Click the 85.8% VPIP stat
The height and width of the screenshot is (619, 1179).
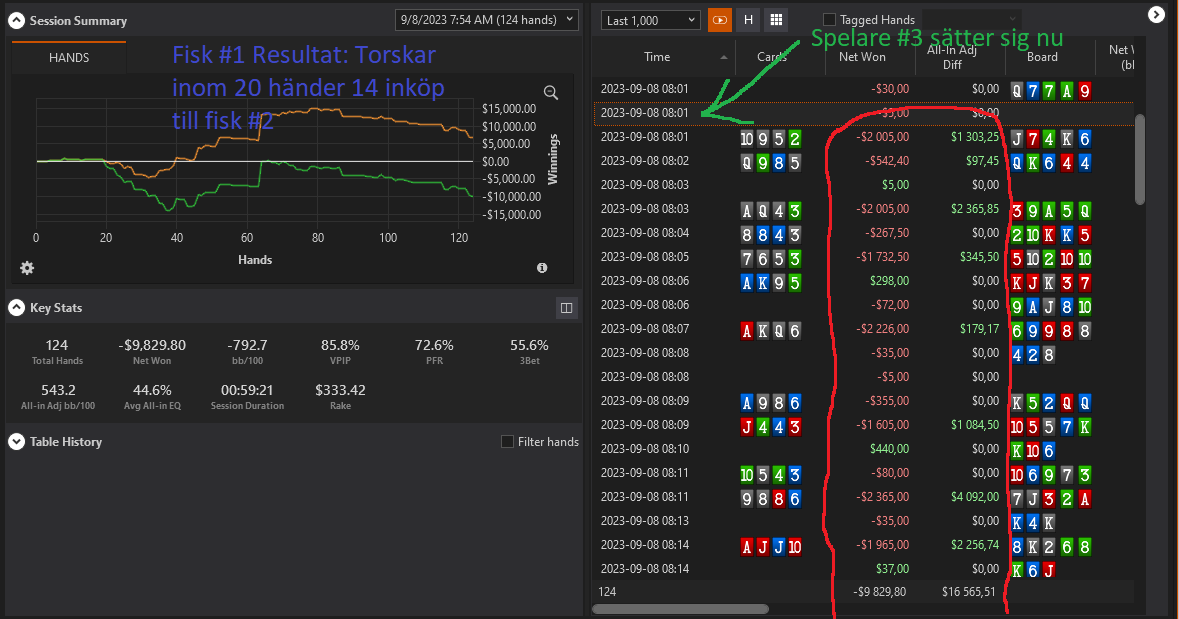[x=340, y=351]
